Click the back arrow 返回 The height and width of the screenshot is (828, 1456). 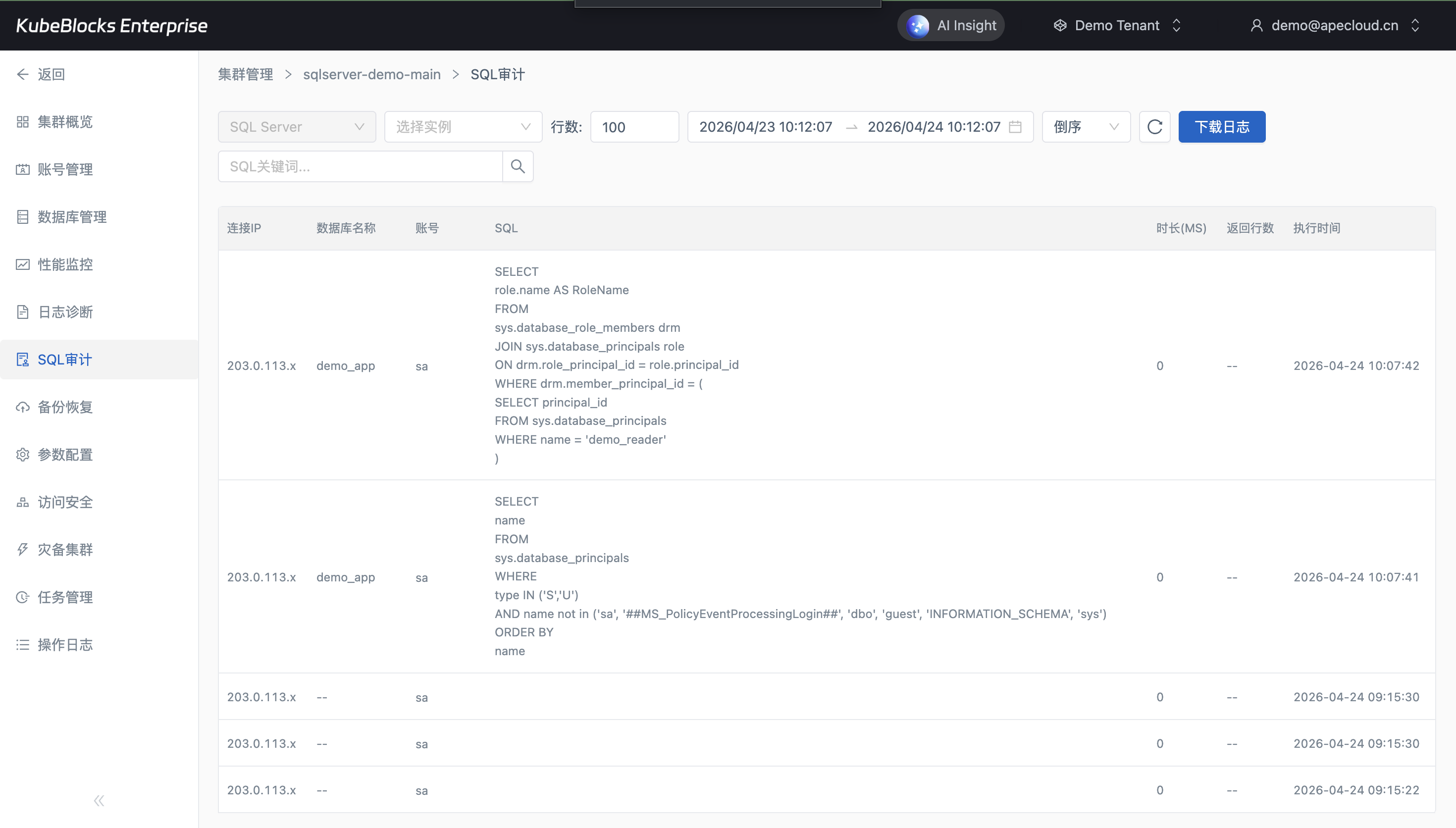41,74
